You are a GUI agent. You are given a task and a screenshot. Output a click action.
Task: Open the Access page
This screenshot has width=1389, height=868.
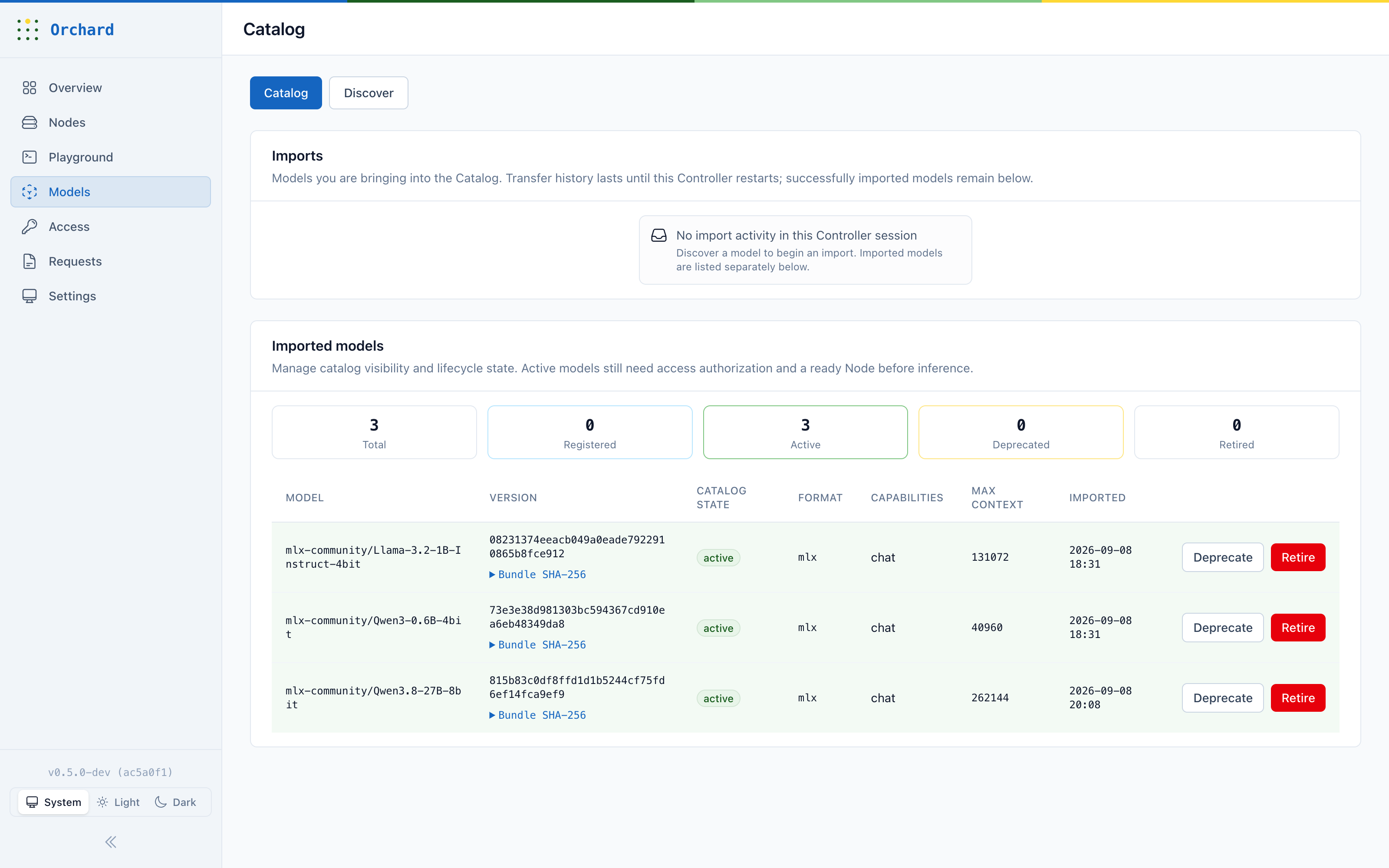tap(111, 227)
